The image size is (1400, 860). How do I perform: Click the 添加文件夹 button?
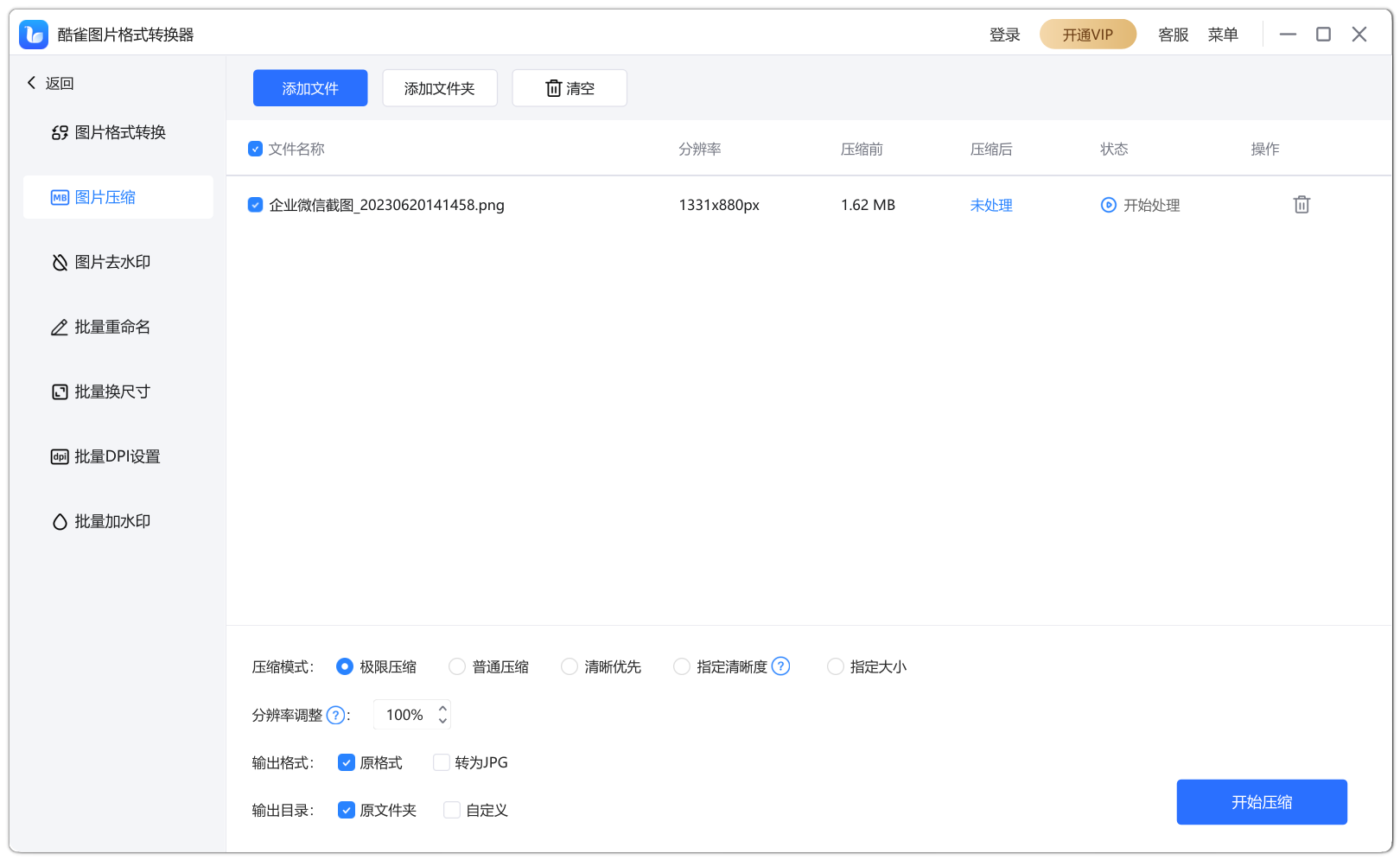pos(440,88)
